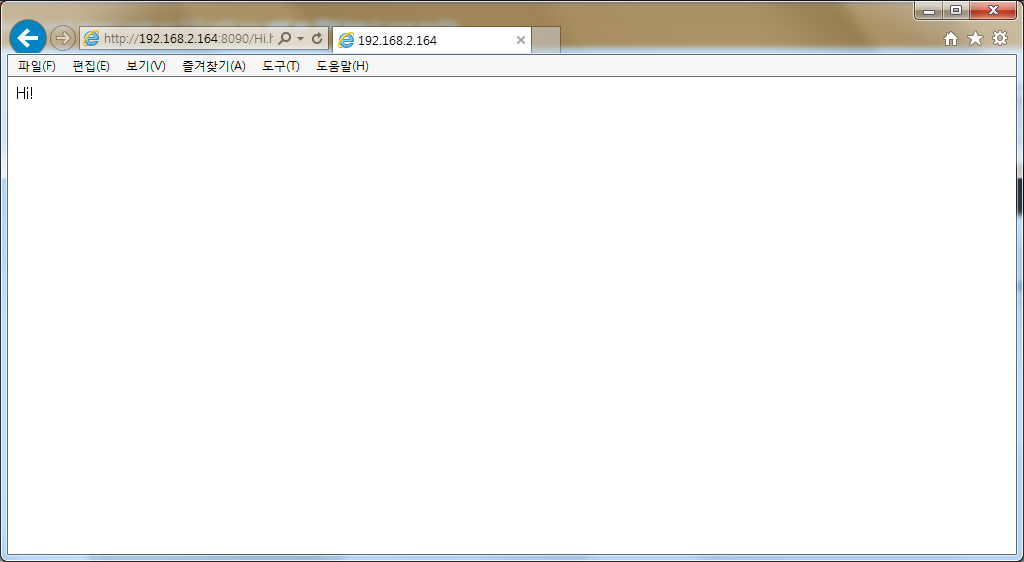Screen dimensions: 1024x562
Task: Open Tools with the gear icon
Action: coord(1000,39)
